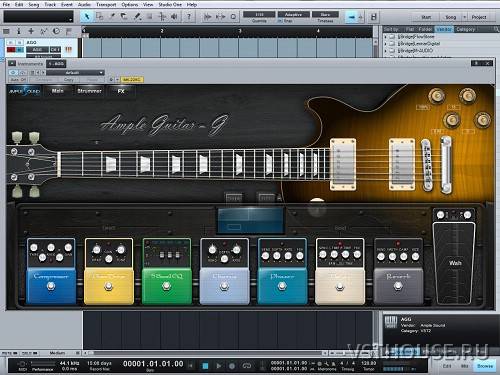Click the 44.1 kHz sample rate
The image size is (500, 375).
click(x=69, y=363)
